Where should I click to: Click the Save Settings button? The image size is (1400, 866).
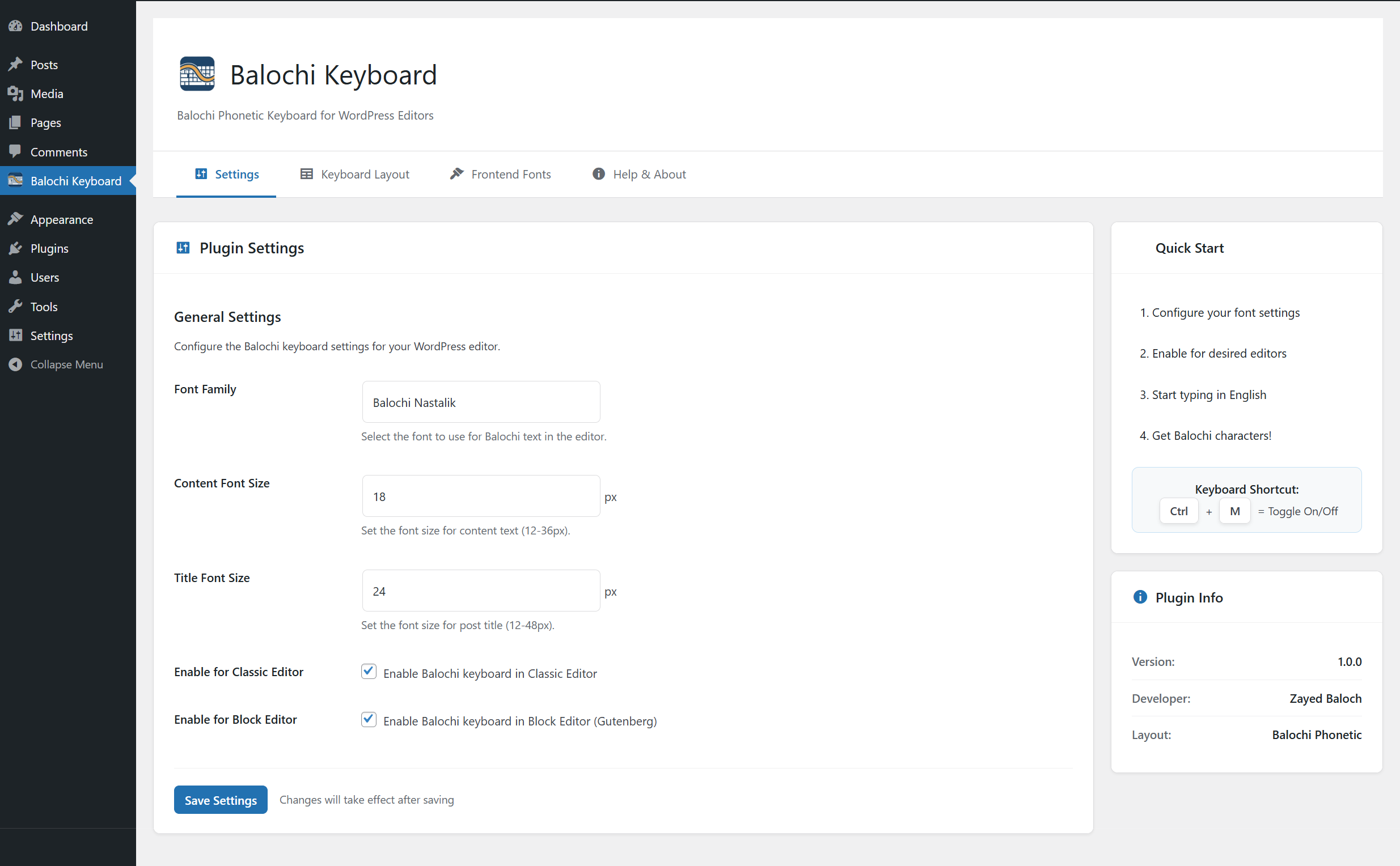[x=221, y=800]
